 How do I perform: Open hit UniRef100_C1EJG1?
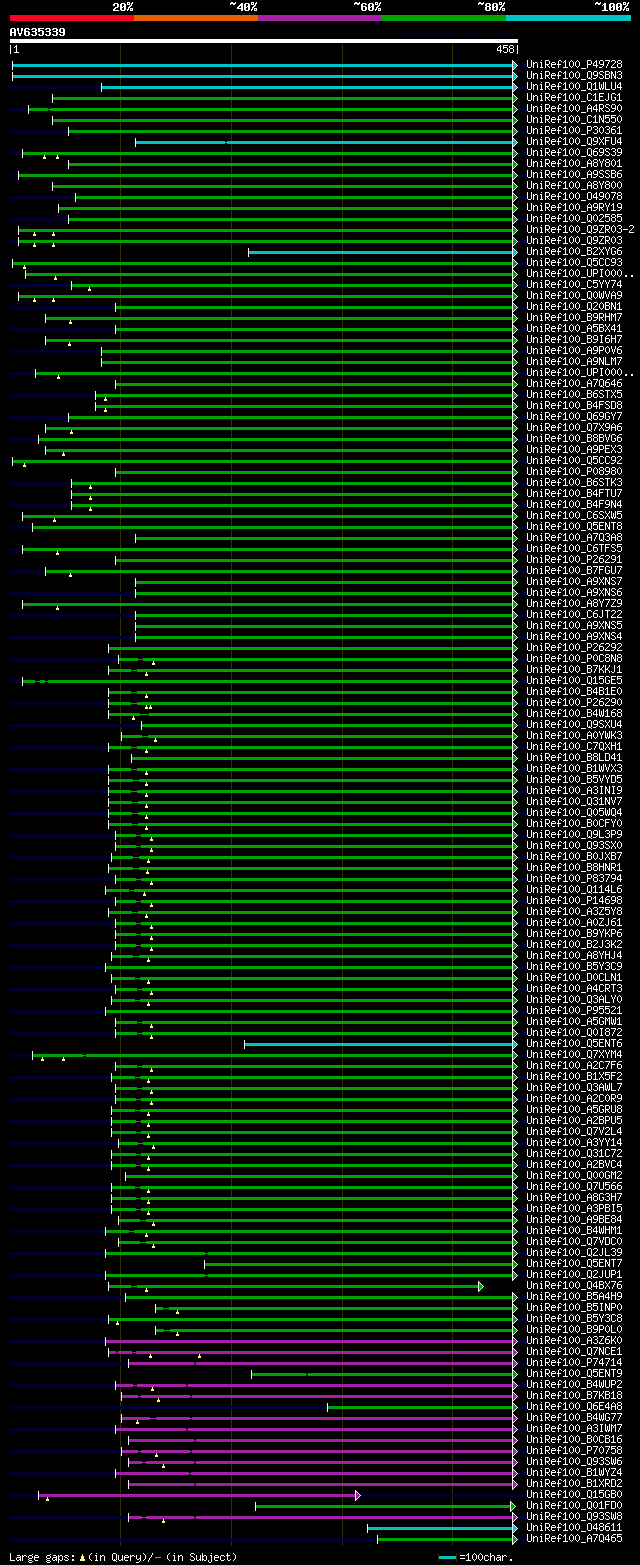pos(574,97)
